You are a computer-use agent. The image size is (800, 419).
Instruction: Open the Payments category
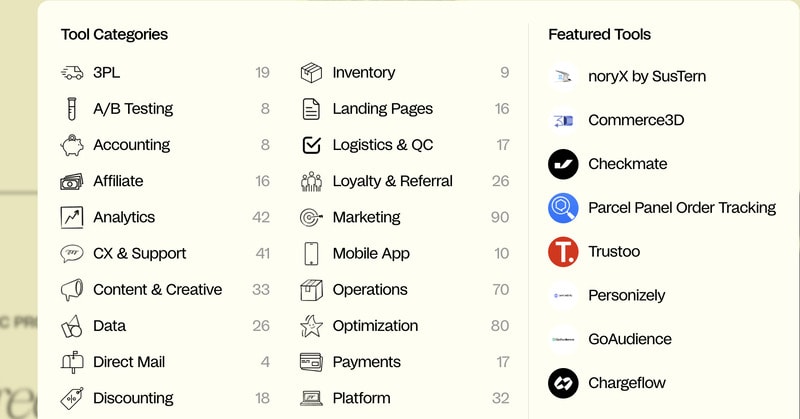(x=366, y=362)
